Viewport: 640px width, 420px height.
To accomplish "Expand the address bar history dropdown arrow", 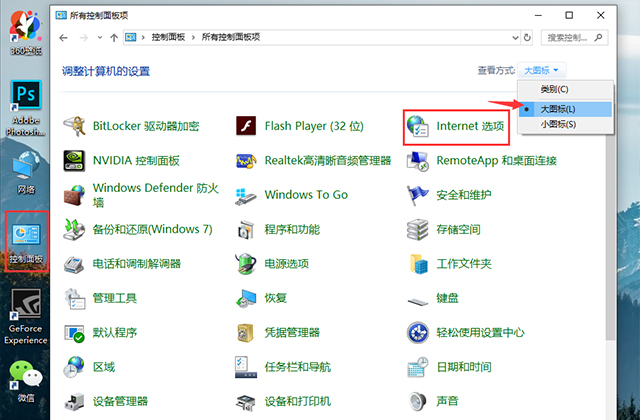I will 515,38.
